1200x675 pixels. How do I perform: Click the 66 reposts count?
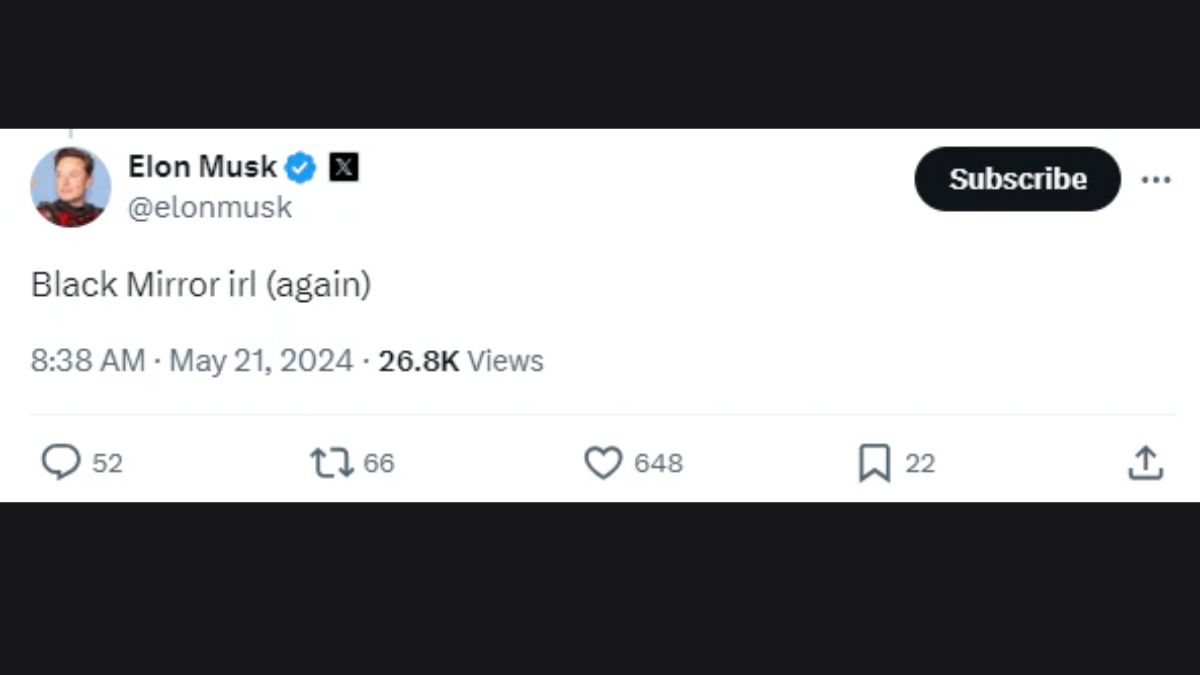coord(379,463)
